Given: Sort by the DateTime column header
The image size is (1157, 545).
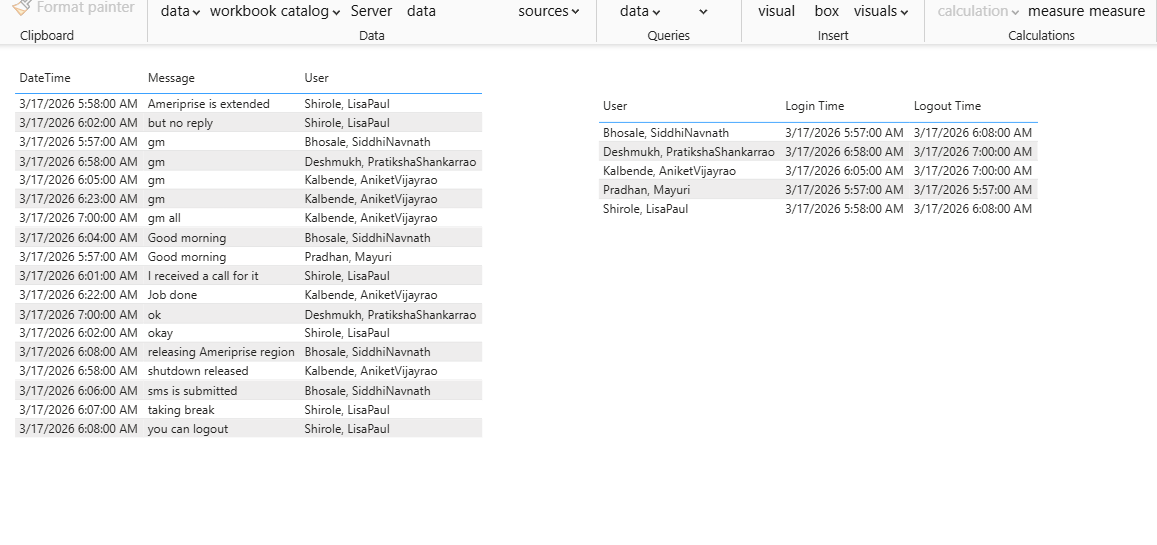Looking at the screenshot, I should click(x=45, y=77).
